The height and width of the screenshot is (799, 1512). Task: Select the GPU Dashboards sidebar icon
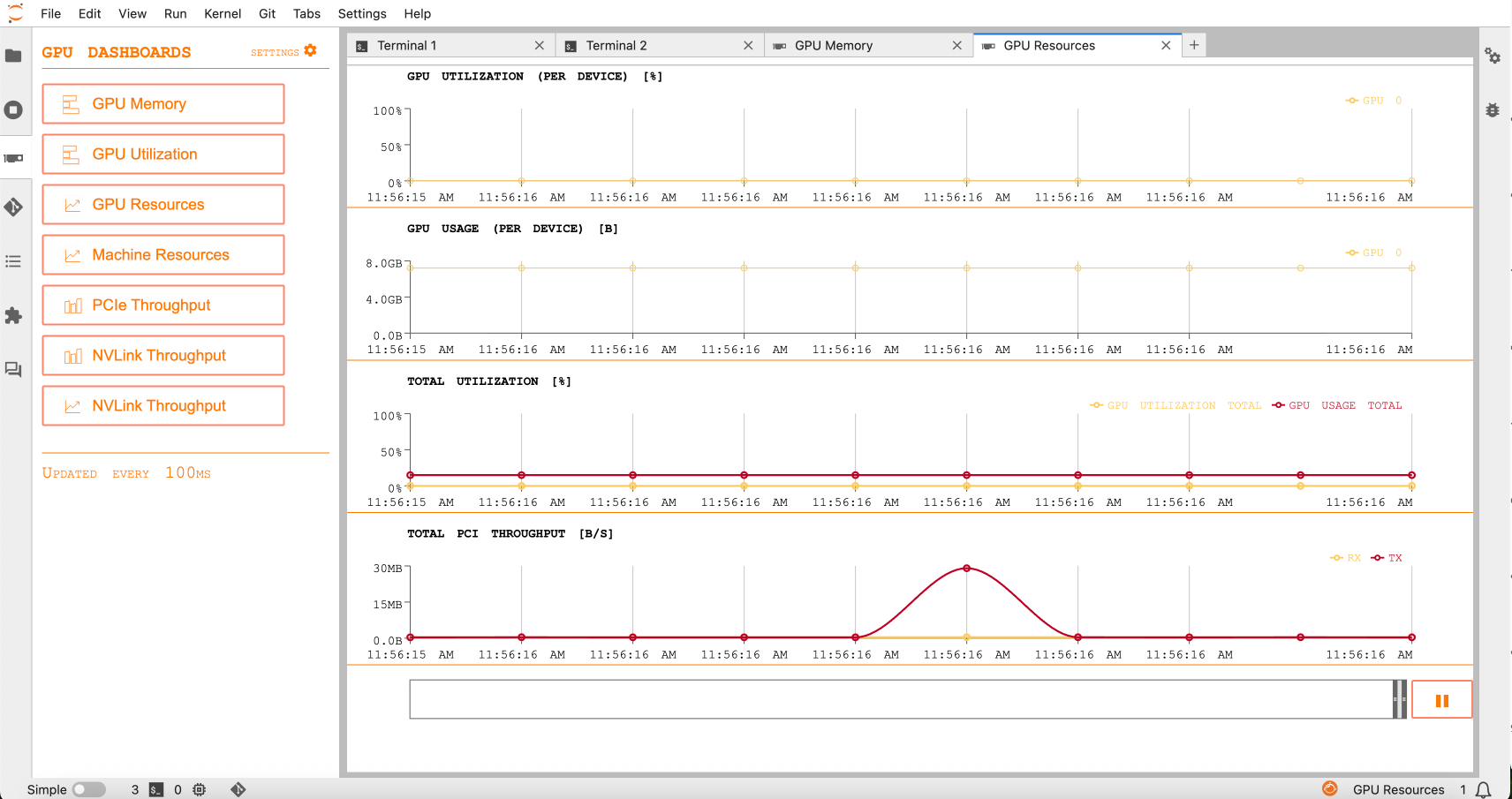pos(13,158)
